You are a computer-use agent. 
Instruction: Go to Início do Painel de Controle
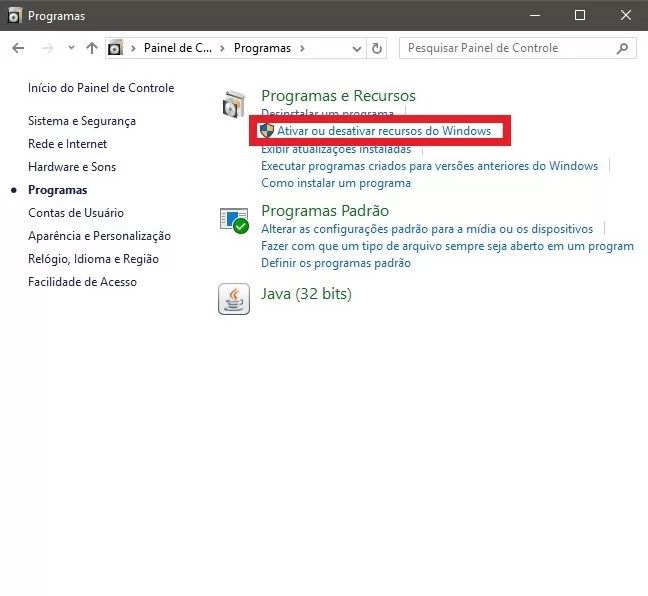coord(101,88)
